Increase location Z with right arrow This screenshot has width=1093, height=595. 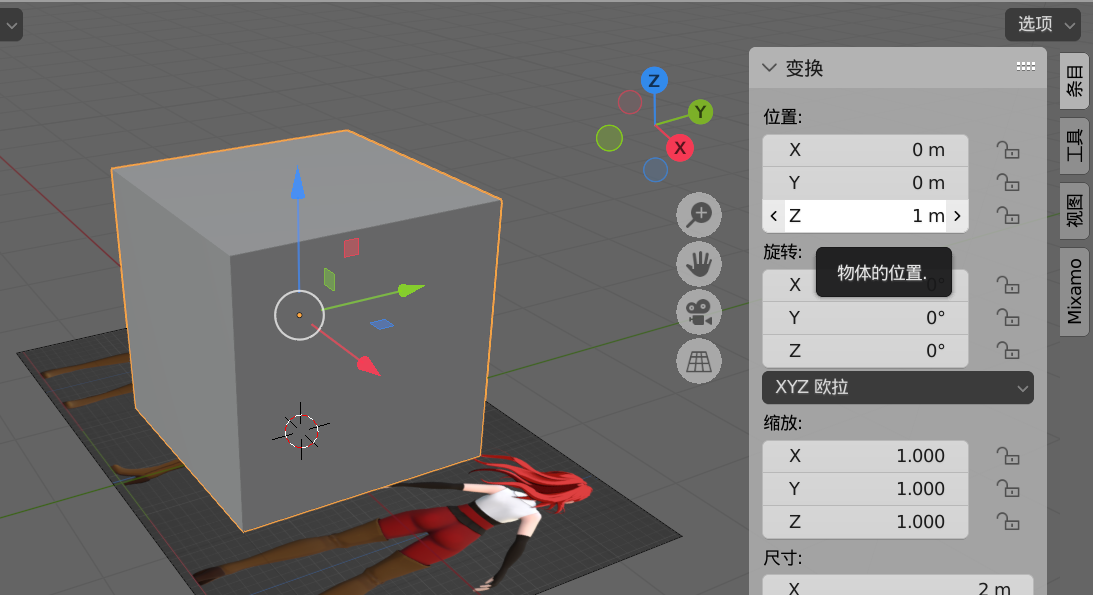[x=957, y=216]
